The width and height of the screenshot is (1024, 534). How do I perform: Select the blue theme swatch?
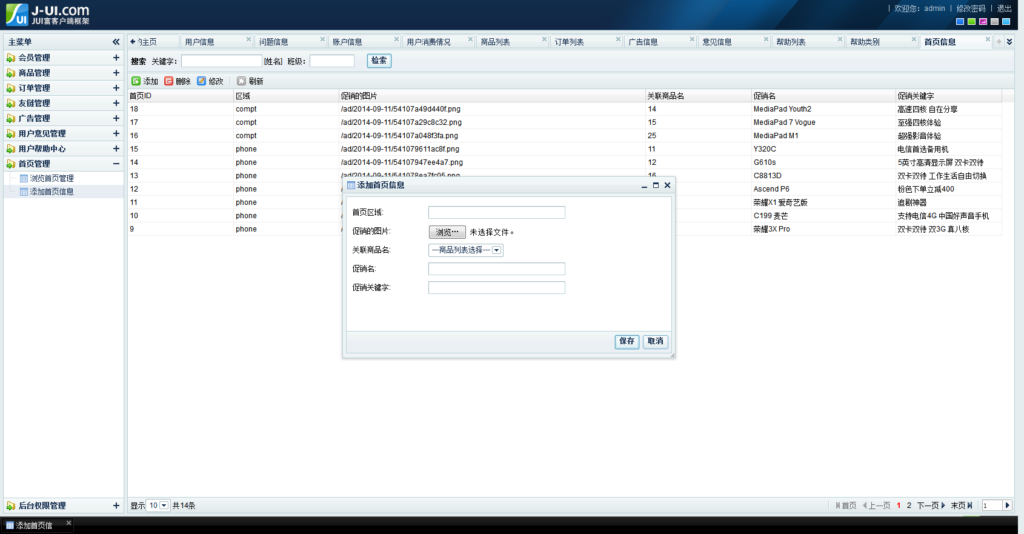tap(959, 22)
